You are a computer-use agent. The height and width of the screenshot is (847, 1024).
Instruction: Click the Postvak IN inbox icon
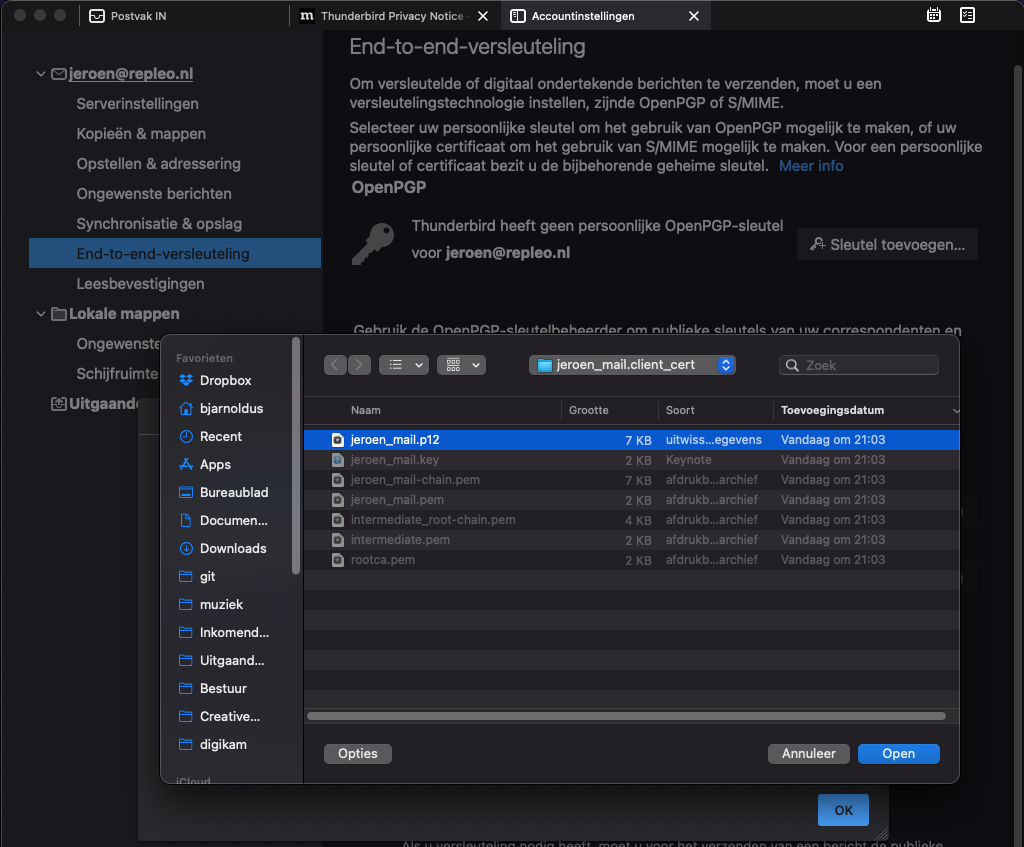tap(97, 16)
